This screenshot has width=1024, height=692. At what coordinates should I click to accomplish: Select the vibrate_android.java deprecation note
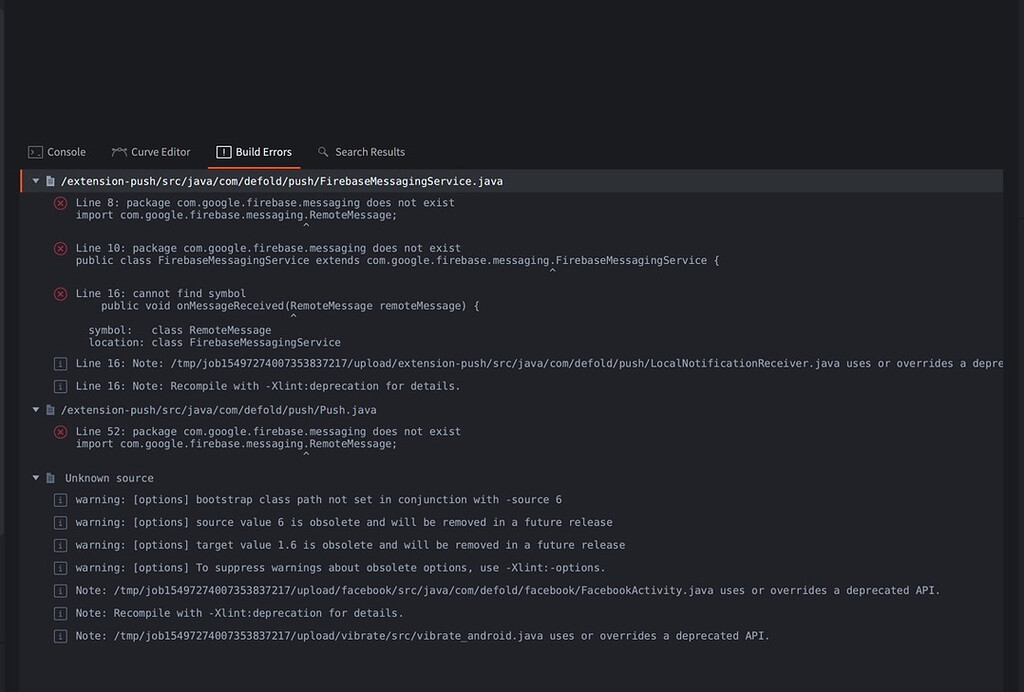[420, 635]
